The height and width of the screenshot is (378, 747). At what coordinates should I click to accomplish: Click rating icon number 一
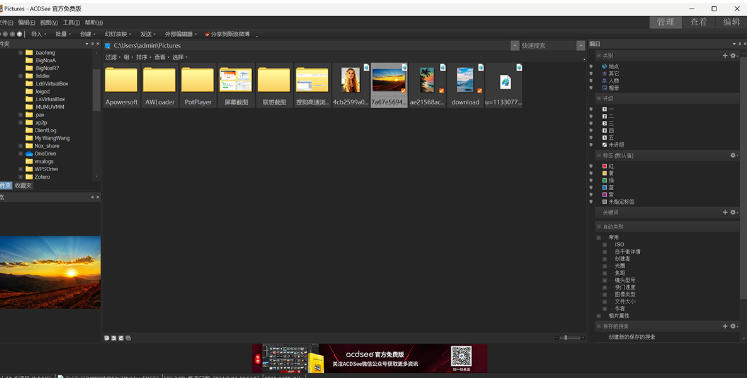pos(605,109)
